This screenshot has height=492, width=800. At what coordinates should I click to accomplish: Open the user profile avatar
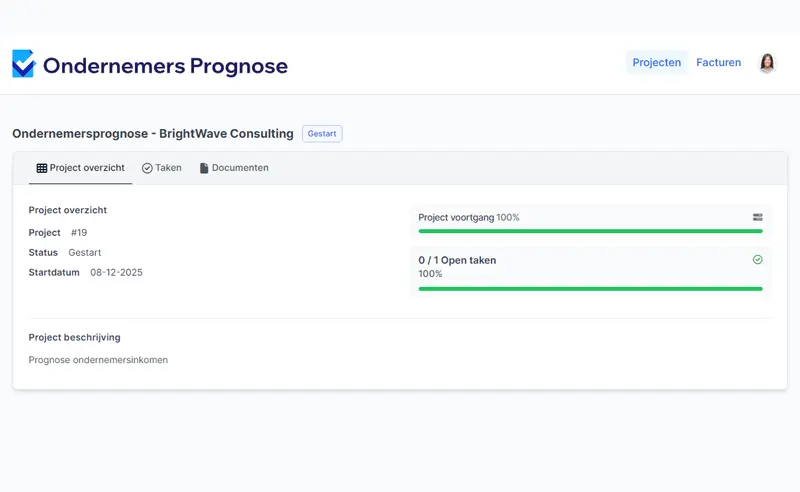[x=767, y=63]
